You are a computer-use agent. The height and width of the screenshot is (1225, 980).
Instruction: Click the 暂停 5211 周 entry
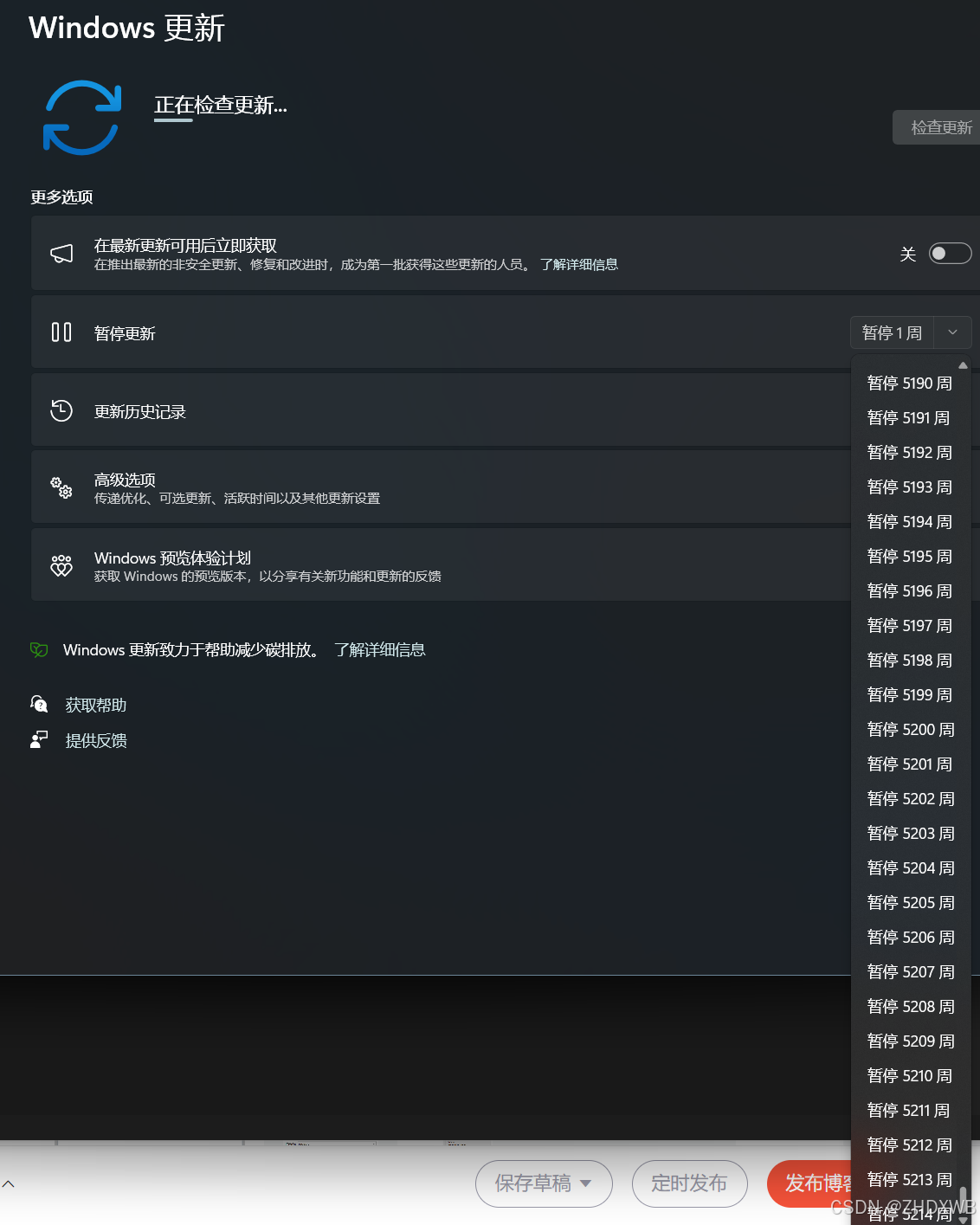(x=908, y=1110)
